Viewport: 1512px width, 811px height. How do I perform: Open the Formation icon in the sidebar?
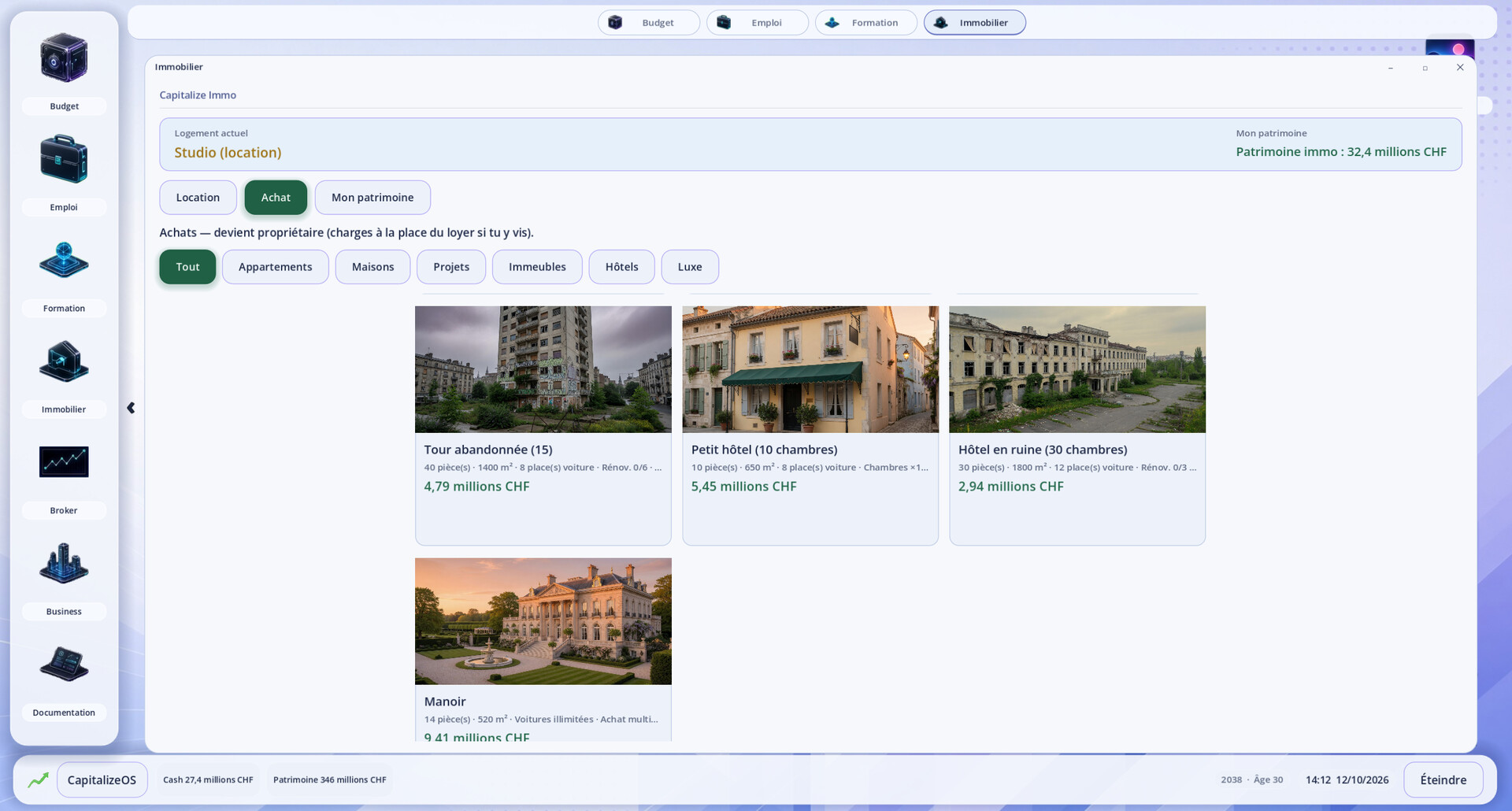coord(64,261)
